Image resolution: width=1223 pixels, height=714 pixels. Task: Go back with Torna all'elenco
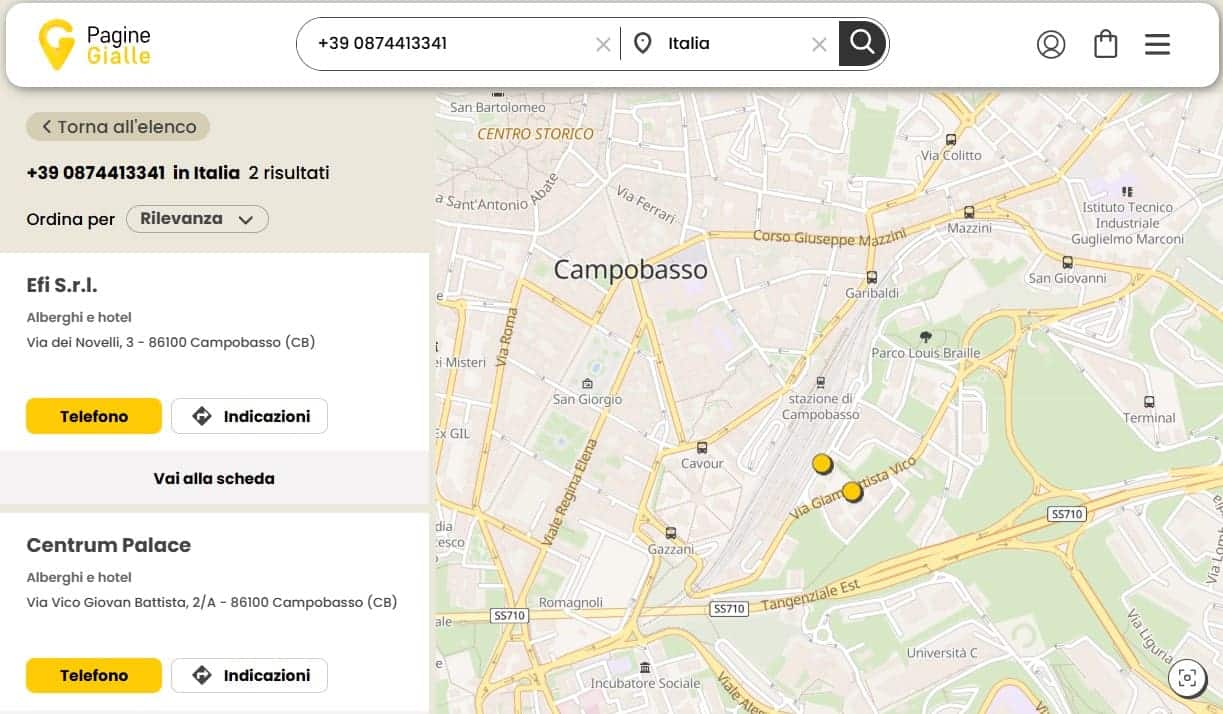pyautogui.click(x=118, y=127)
